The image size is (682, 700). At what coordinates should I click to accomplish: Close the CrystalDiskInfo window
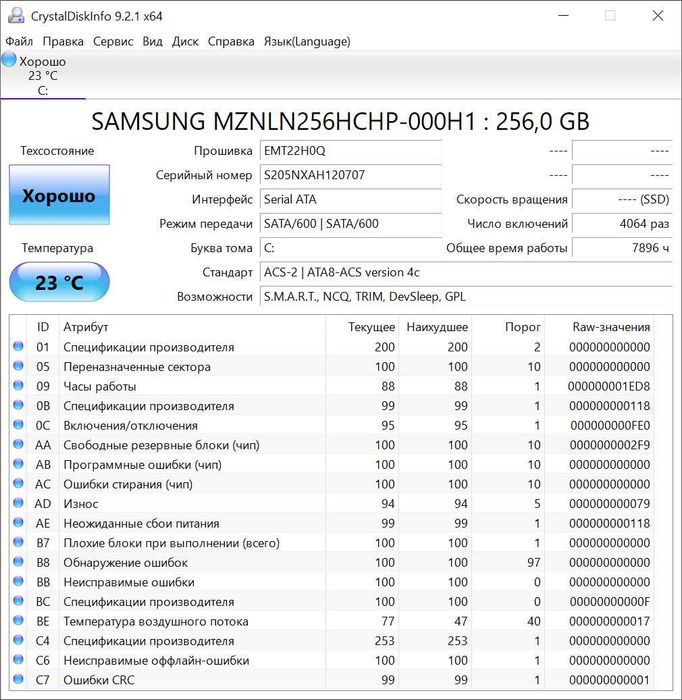(658, 16)
